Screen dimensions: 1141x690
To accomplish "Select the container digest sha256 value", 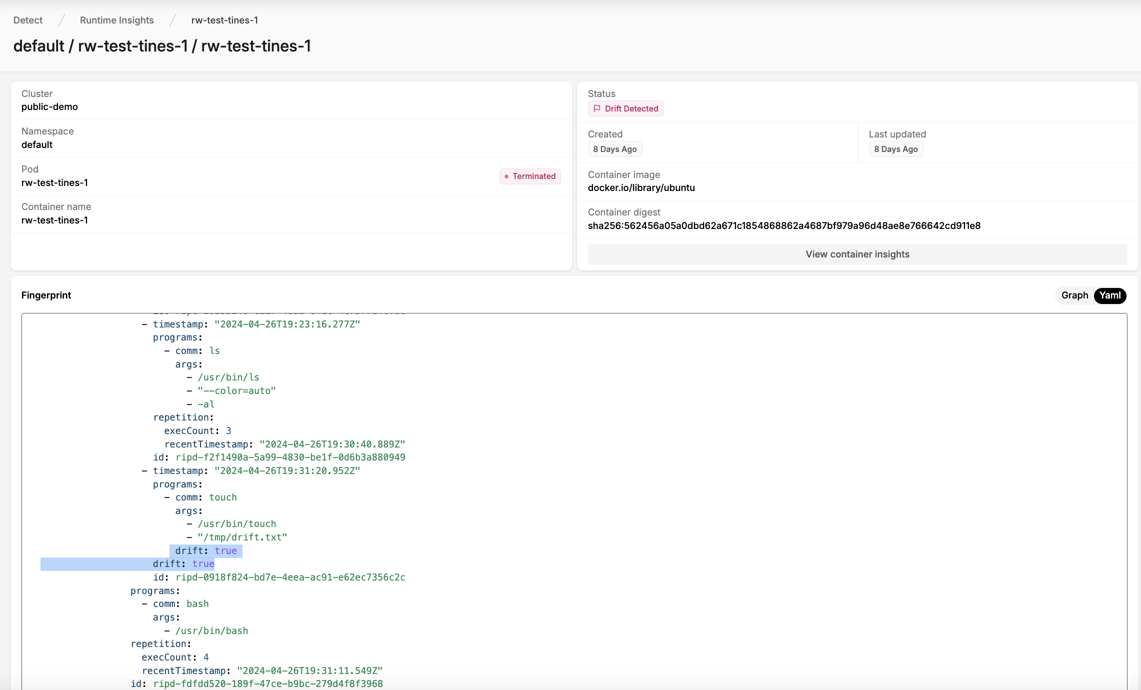I will coord(784,226).
